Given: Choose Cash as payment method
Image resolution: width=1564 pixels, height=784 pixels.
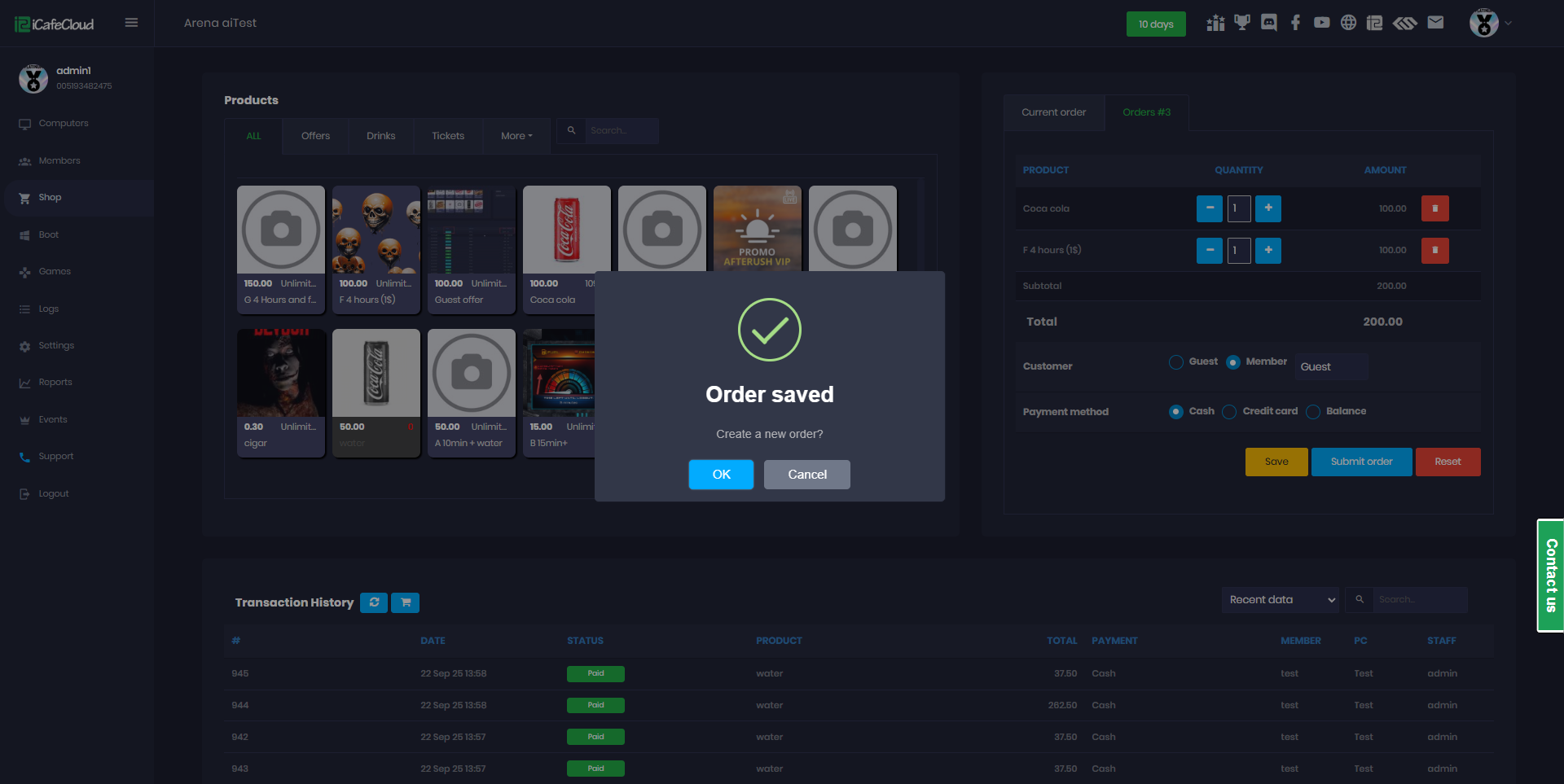Looking at the screenshot, I should [x=1176, y=412].
